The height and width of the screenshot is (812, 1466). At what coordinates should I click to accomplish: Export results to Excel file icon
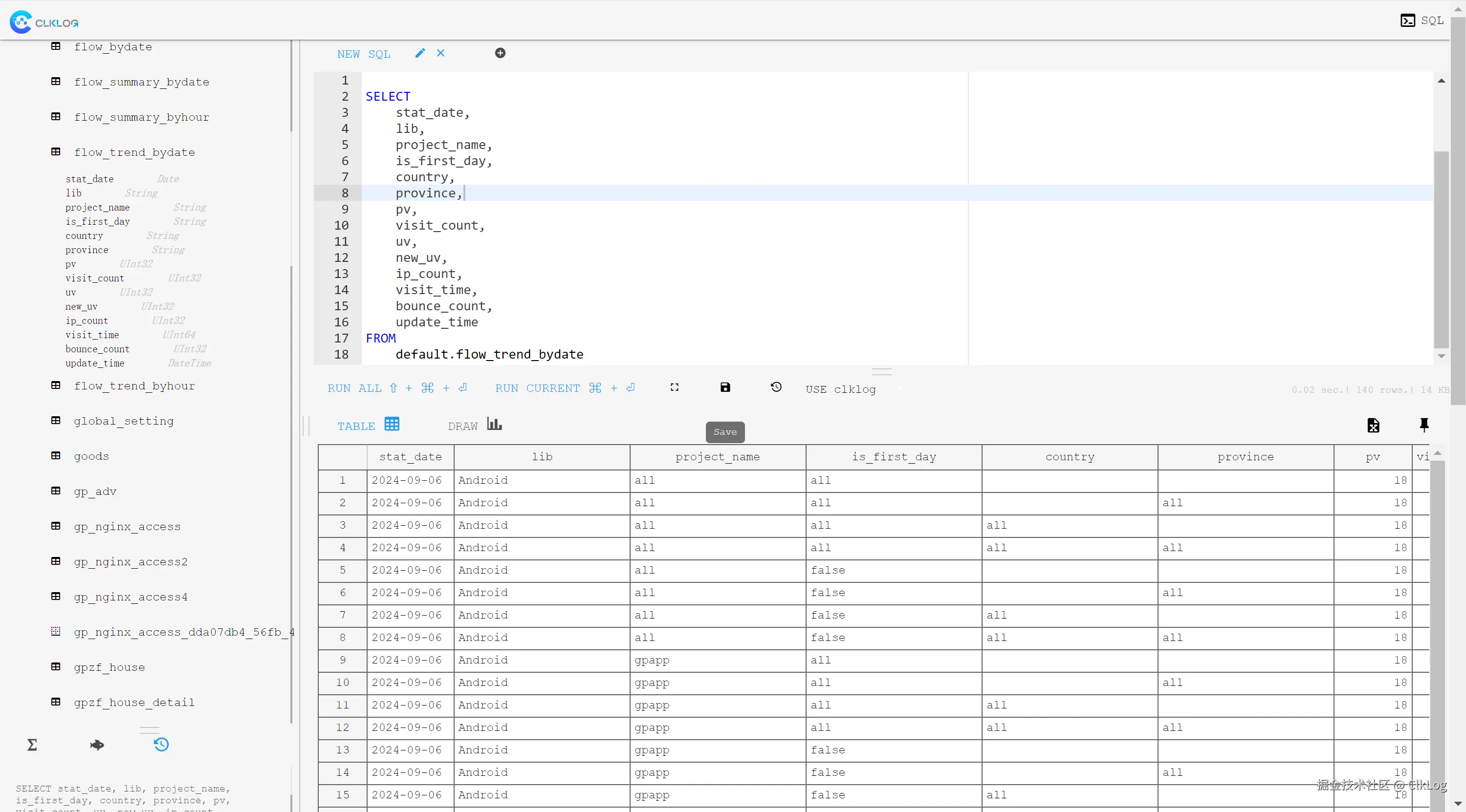1373,426
